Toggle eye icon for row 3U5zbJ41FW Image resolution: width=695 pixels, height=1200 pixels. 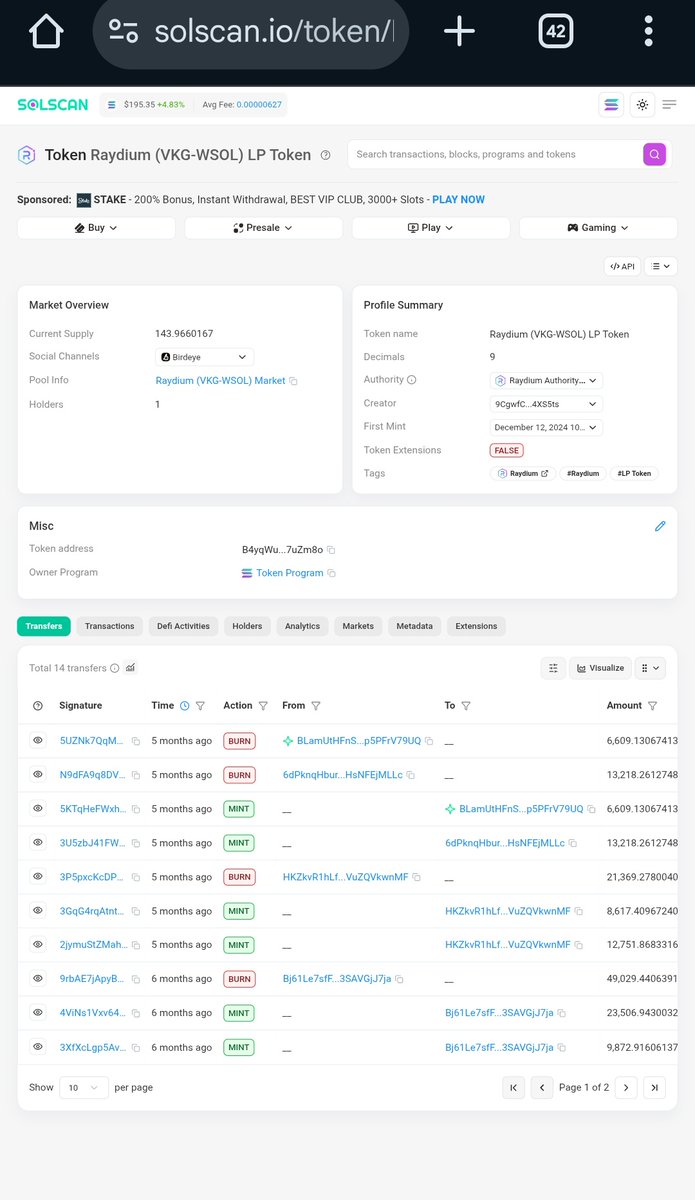click(x=38, y=843)
